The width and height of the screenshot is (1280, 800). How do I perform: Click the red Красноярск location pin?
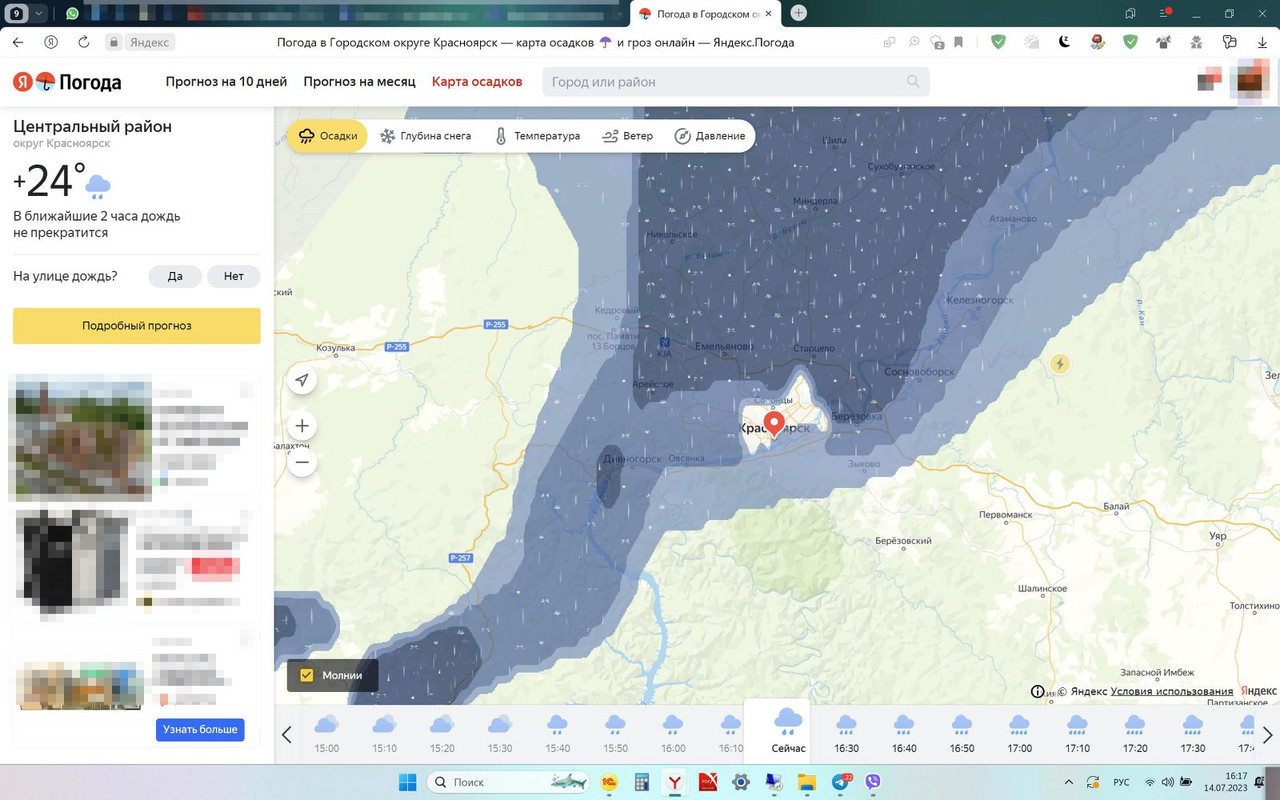coord(773,424)
